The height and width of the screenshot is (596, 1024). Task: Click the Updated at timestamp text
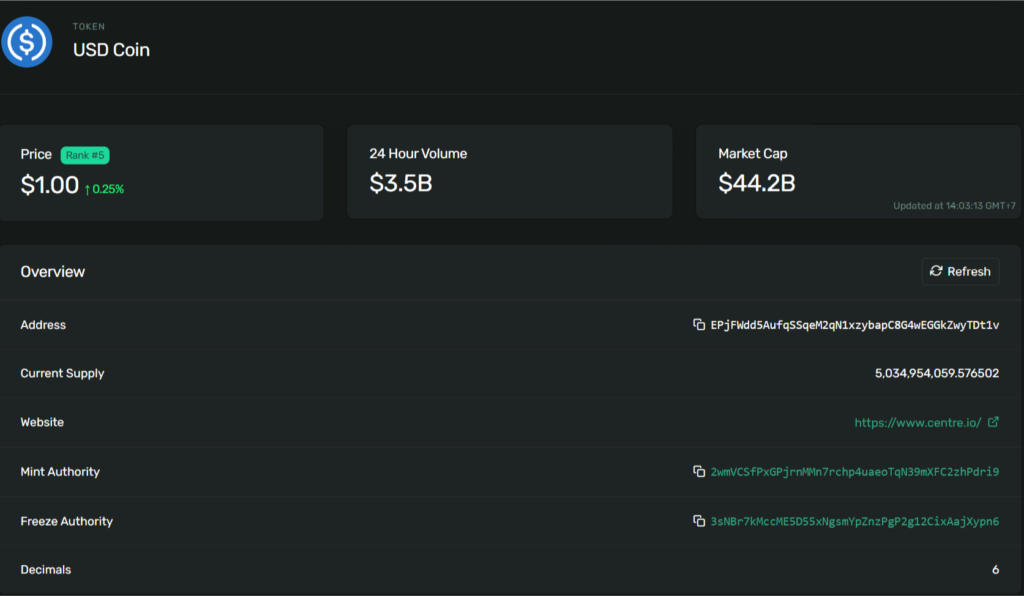[x=954, y=206]
